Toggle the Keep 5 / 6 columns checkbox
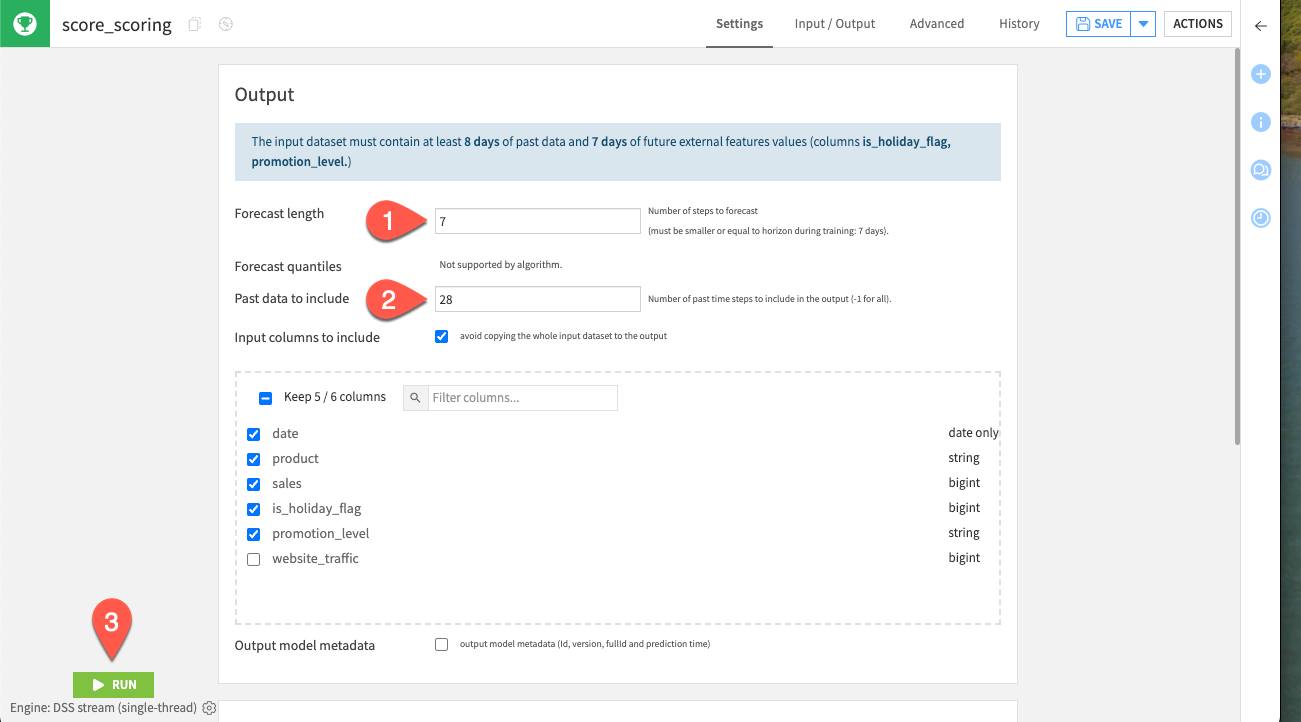Screen dimensions: 1301x722 [x=264, y=397]
